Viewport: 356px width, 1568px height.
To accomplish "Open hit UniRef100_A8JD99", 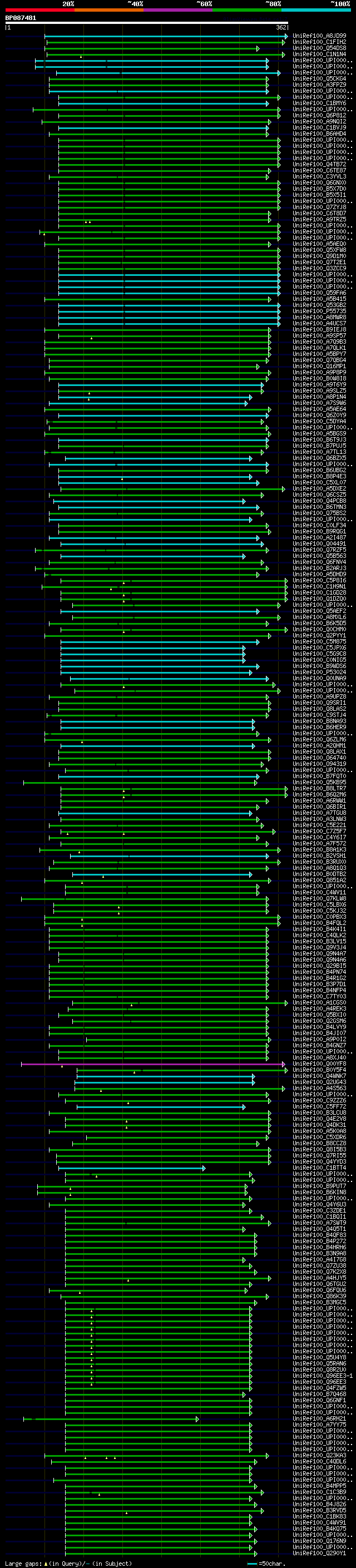I will point(319,36).
